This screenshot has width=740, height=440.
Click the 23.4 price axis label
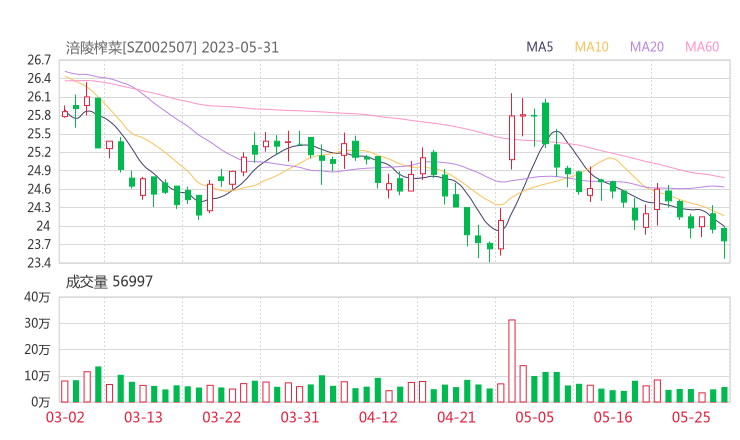pyautogui.click(x=39, y=262)
